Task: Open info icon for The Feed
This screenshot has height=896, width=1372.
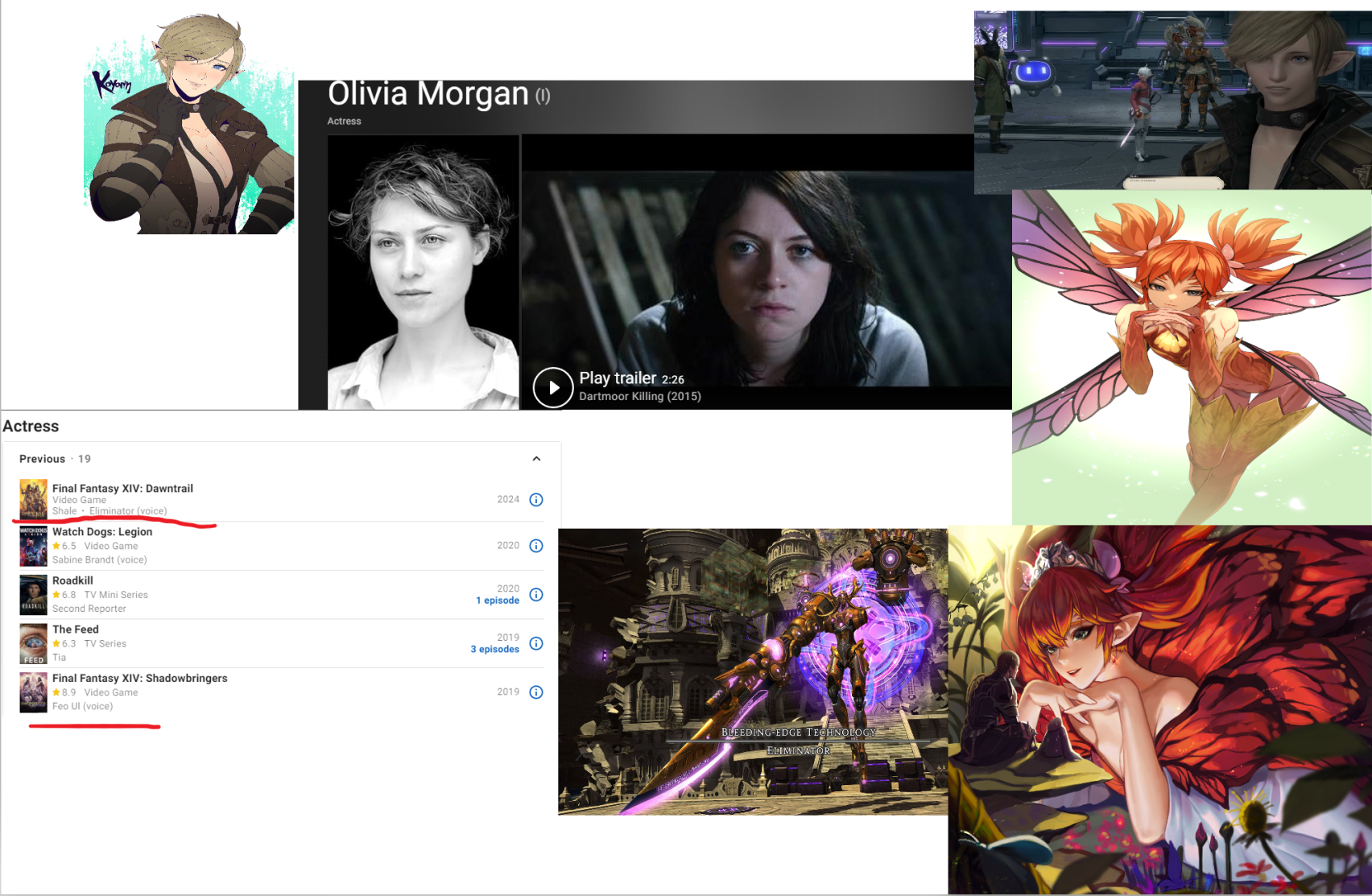Action: [x=536, y=643]
